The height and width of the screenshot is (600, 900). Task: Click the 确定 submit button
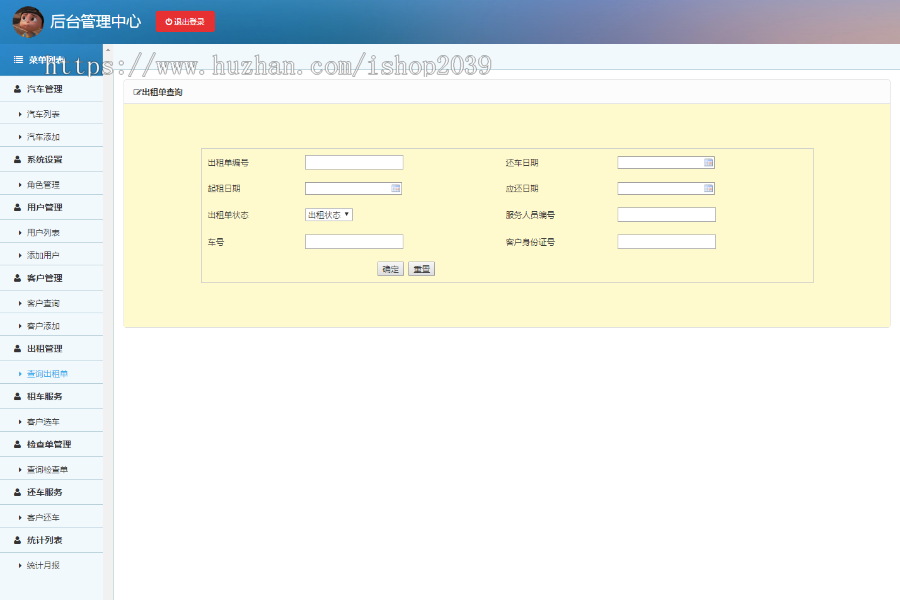[x=390, y=269]
